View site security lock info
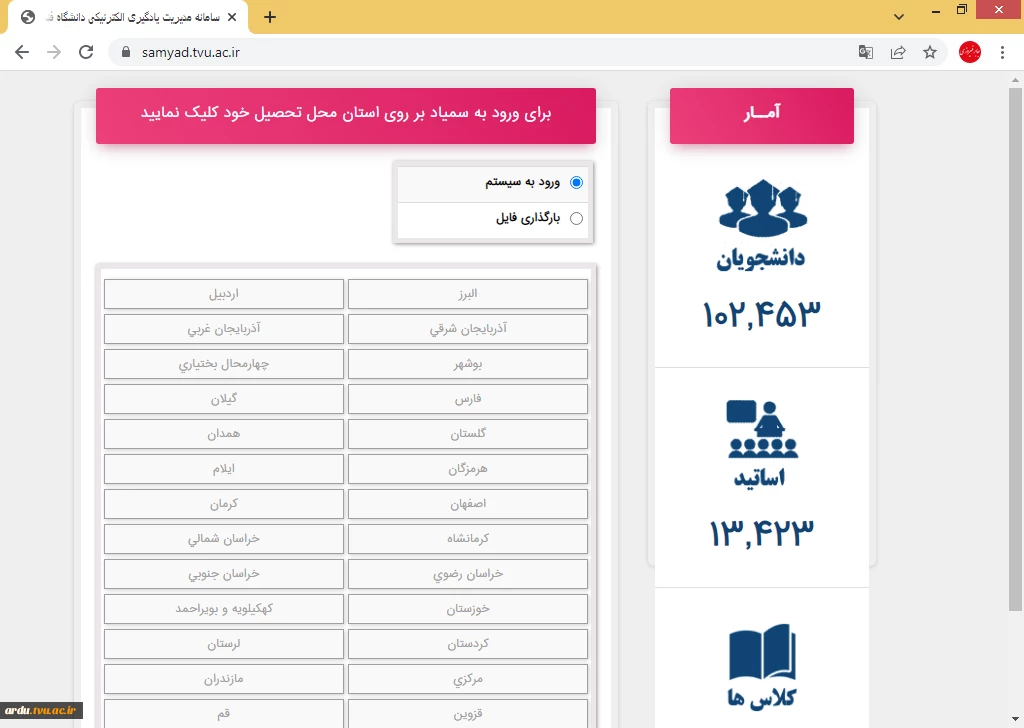The image size is (1024, 728). point(126,52)
